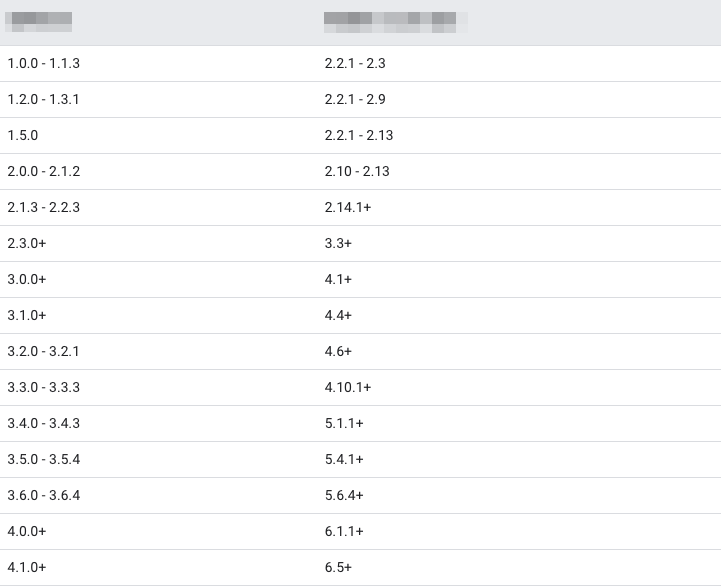Screen dimensions: 721x588
Task: Select the 2.2.1 - 2.9 cell
Action: (x=355, y=100)
